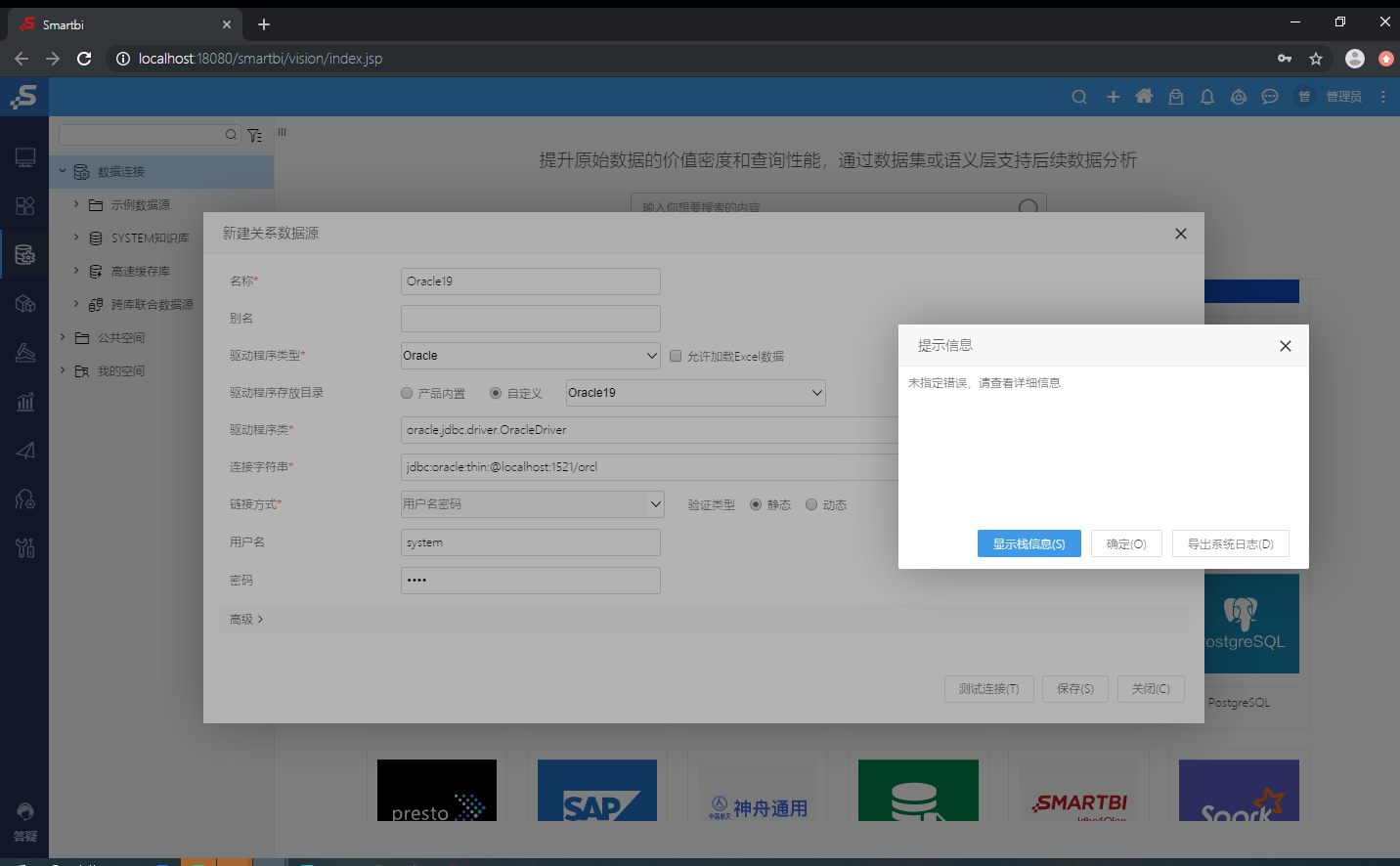The image size is (1400, 866).
Task: Select the 动态 verification radio button
Action: pyautogui.click(x=811, y=504)
